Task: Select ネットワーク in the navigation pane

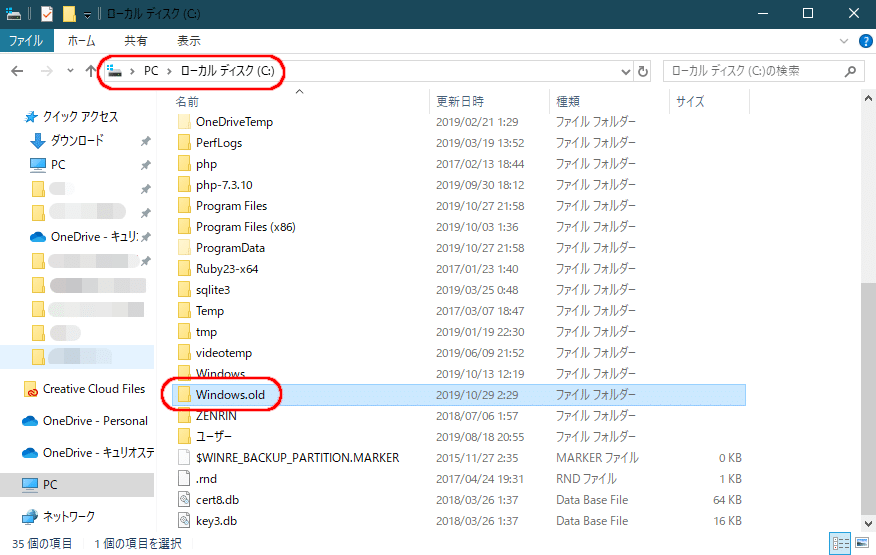Action: pos(68,516)
